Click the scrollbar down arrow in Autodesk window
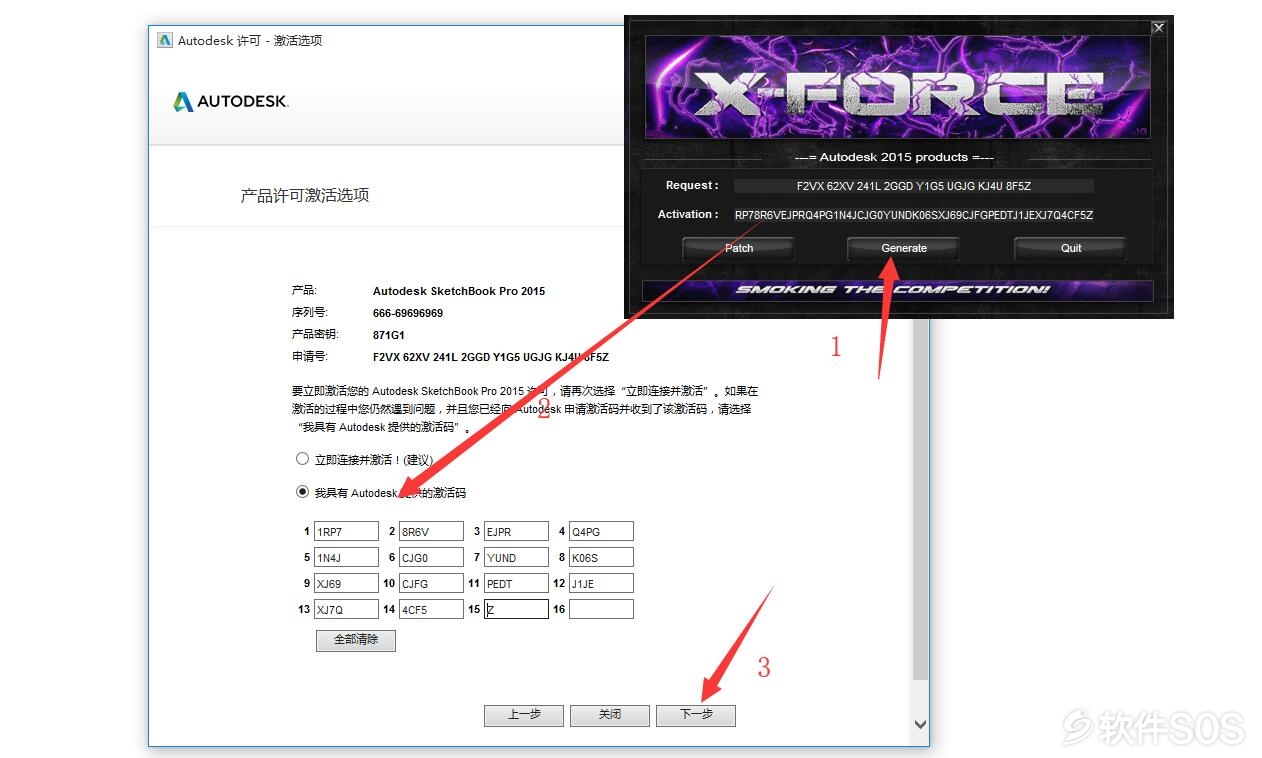The height and width of the screenshot is (758, 1262). [921, 724]
